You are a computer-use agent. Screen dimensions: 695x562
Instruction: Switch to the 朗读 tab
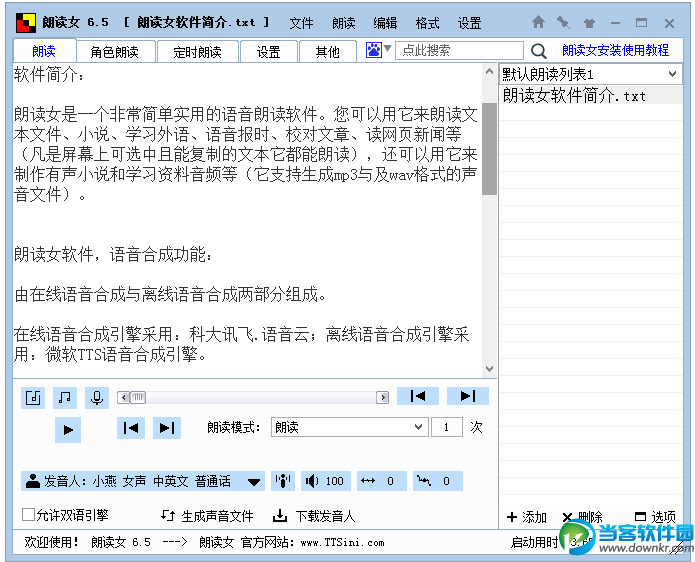point(44,51)
